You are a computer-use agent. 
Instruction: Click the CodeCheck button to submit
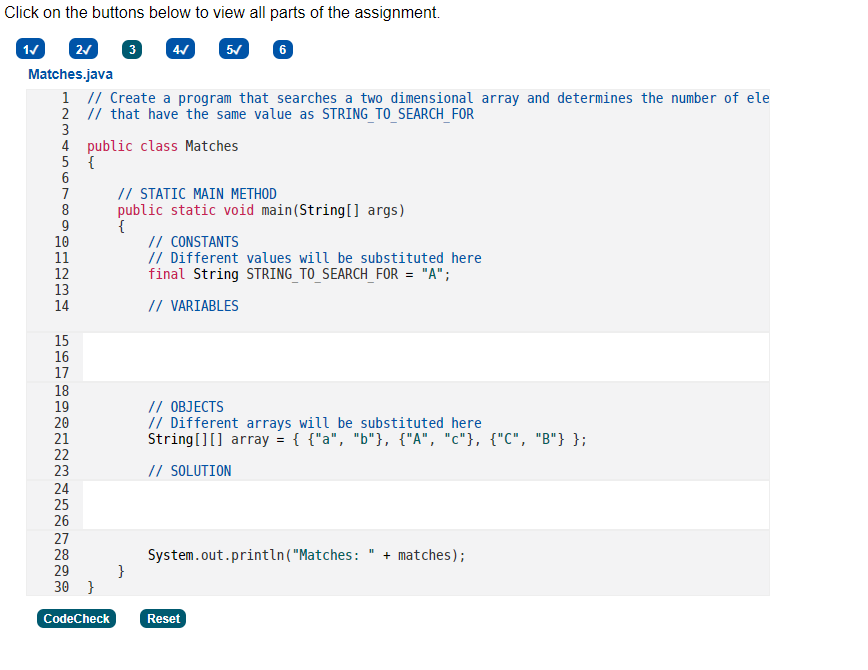(76, 618)
